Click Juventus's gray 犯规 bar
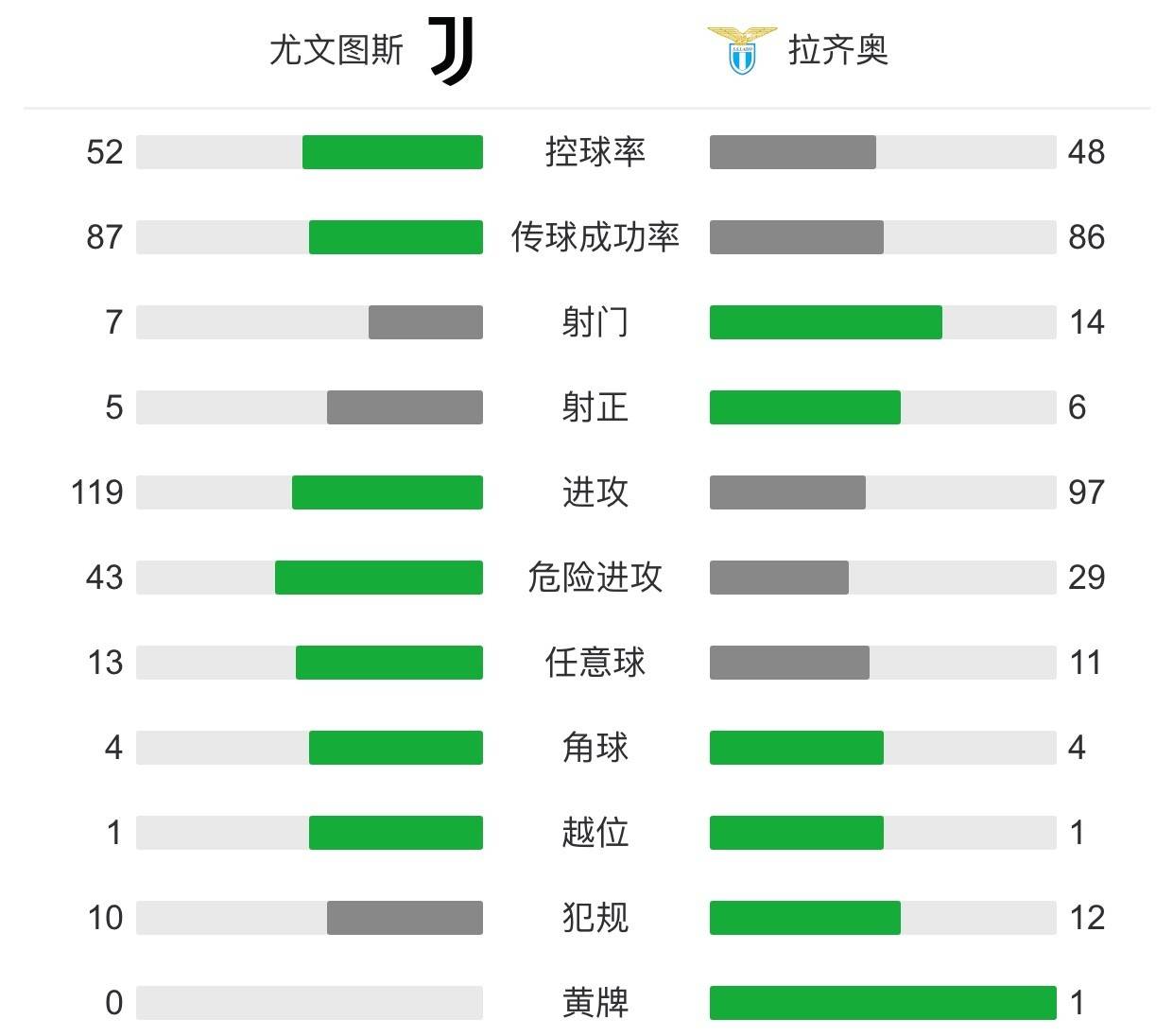1173x1036 pixels. click(405, 918)
